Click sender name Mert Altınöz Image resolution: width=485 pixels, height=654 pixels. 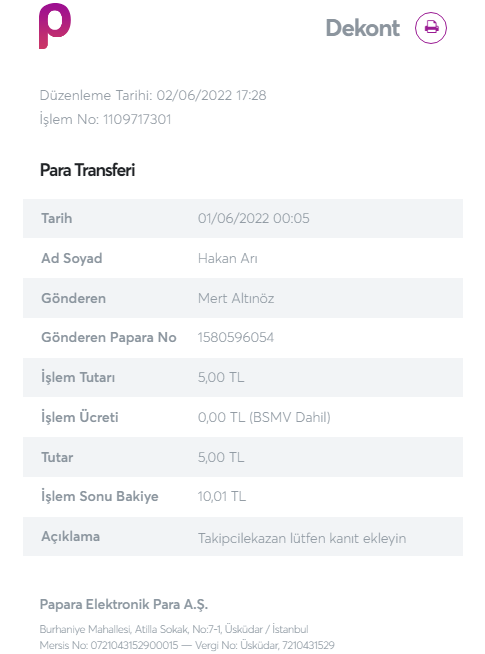(236, 298)
